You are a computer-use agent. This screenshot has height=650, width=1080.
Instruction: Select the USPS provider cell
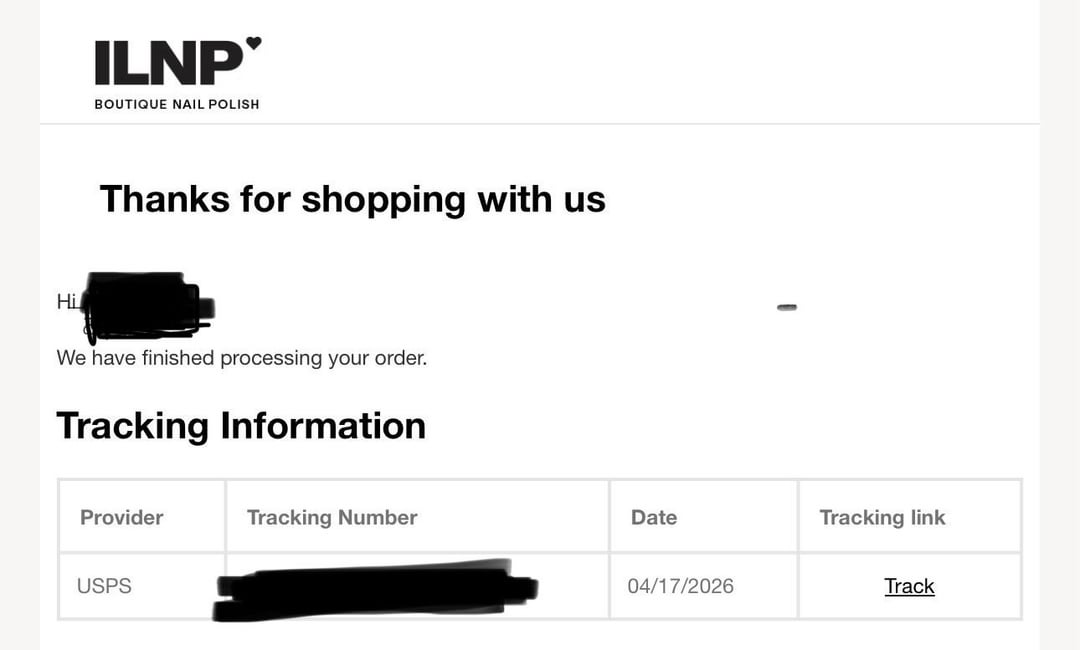point(104,586)
